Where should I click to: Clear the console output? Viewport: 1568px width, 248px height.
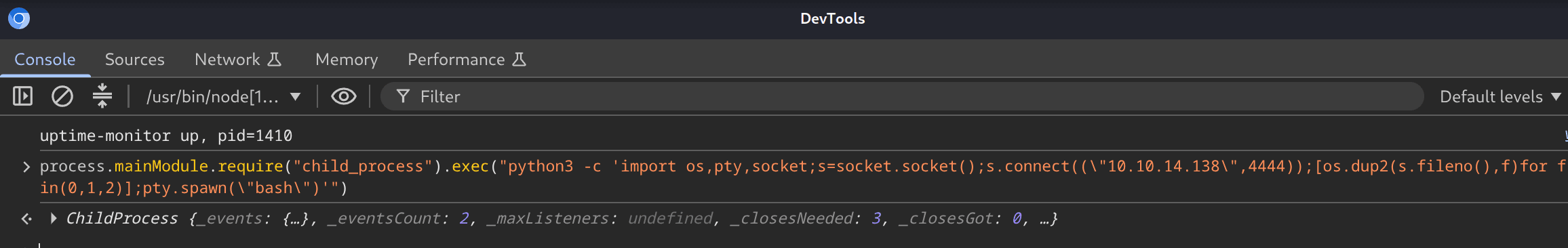(x=62, y=96)
